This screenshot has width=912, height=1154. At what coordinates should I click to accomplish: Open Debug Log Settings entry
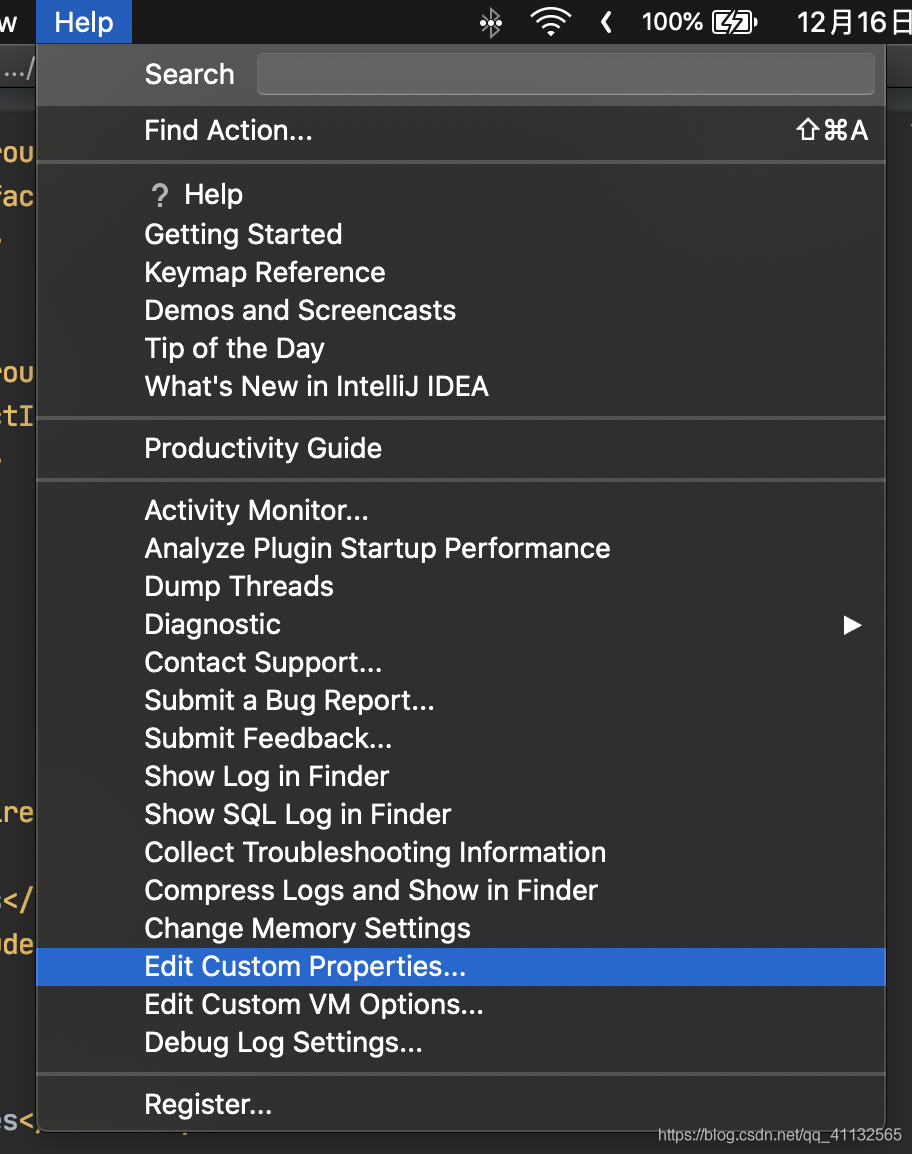click(x=283, y=1043)
